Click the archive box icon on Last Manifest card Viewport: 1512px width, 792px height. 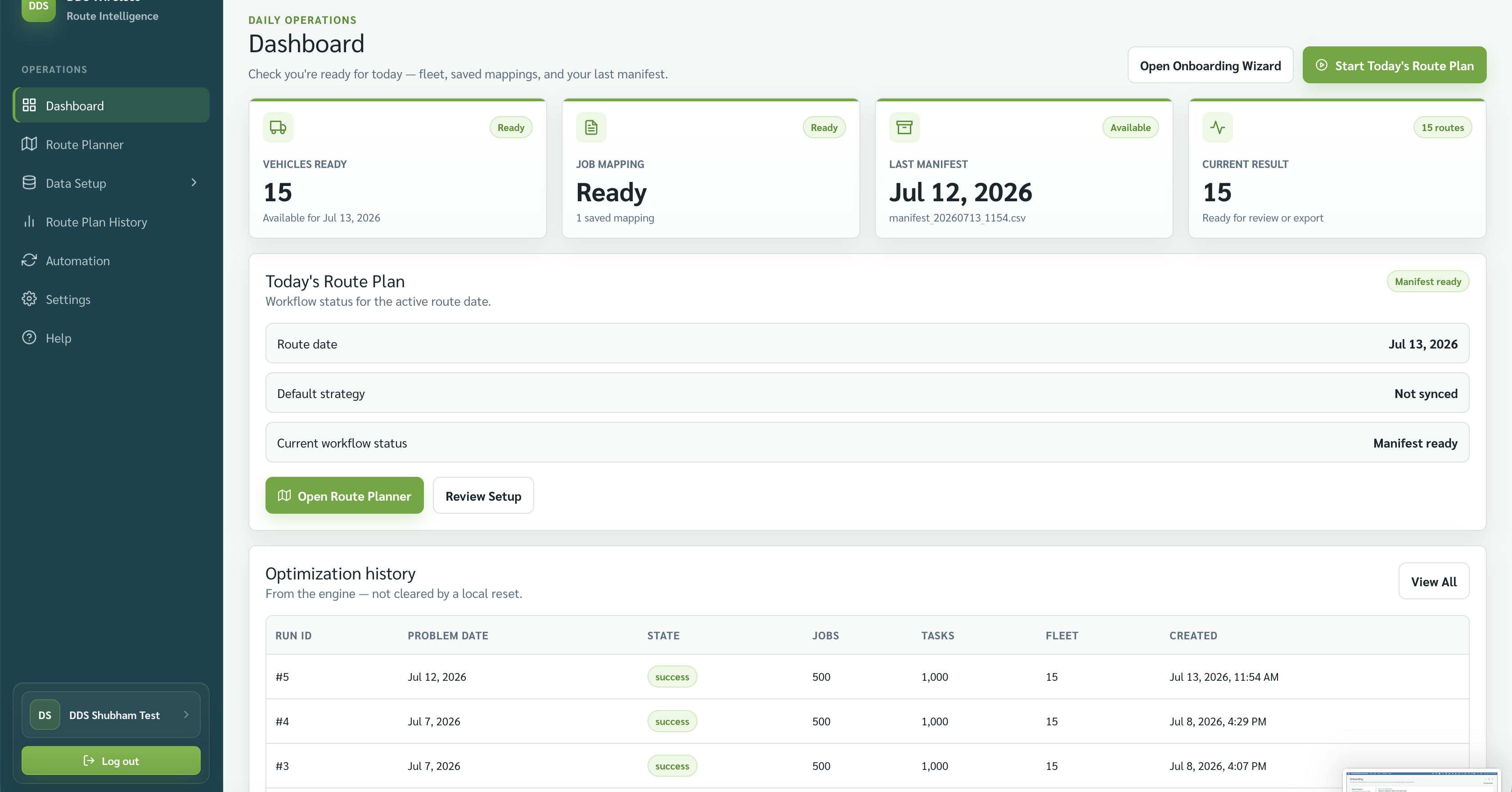(904, 127)
